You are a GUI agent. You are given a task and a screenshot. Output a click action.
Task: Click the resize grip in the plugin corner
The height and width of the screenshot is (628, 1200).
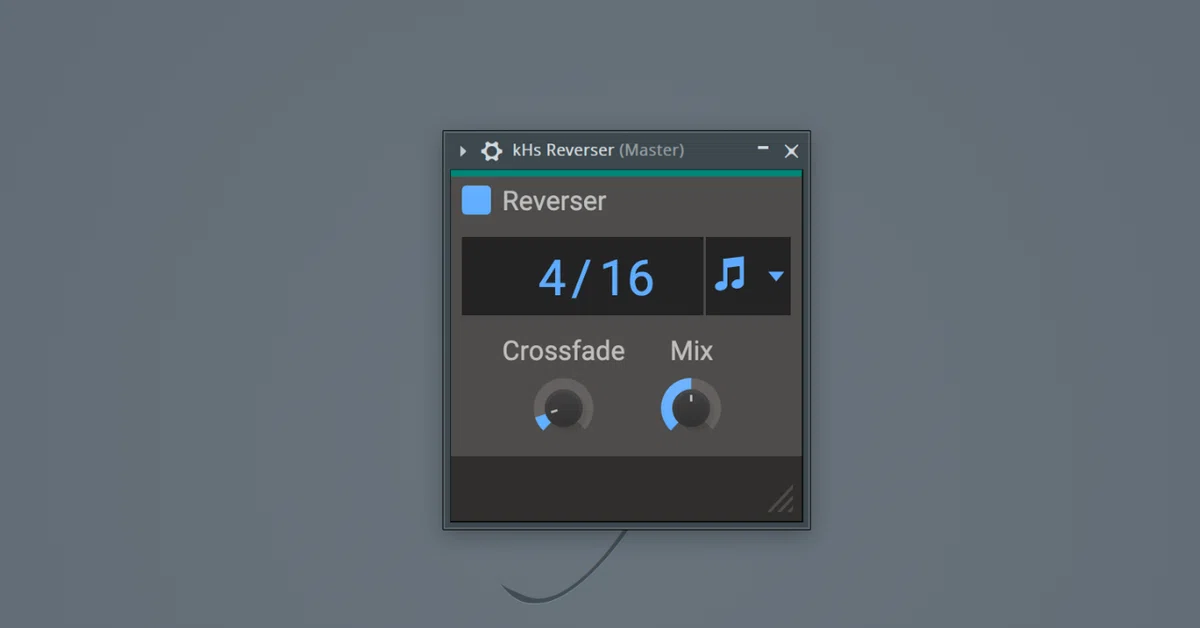pyautogui.click(x=781, y=498)
